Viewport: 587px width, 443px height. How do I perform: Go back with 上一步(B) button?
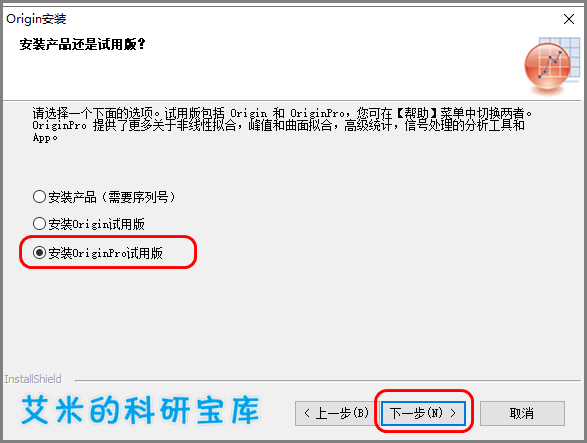pos(337,413)
